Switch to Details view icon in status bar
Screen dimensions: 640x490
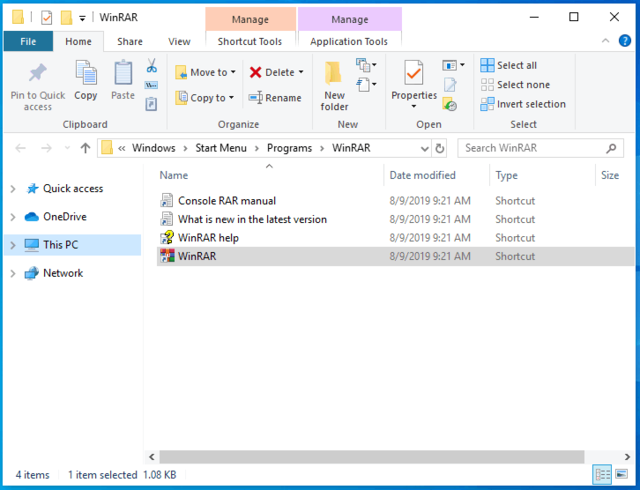[602, 474]
